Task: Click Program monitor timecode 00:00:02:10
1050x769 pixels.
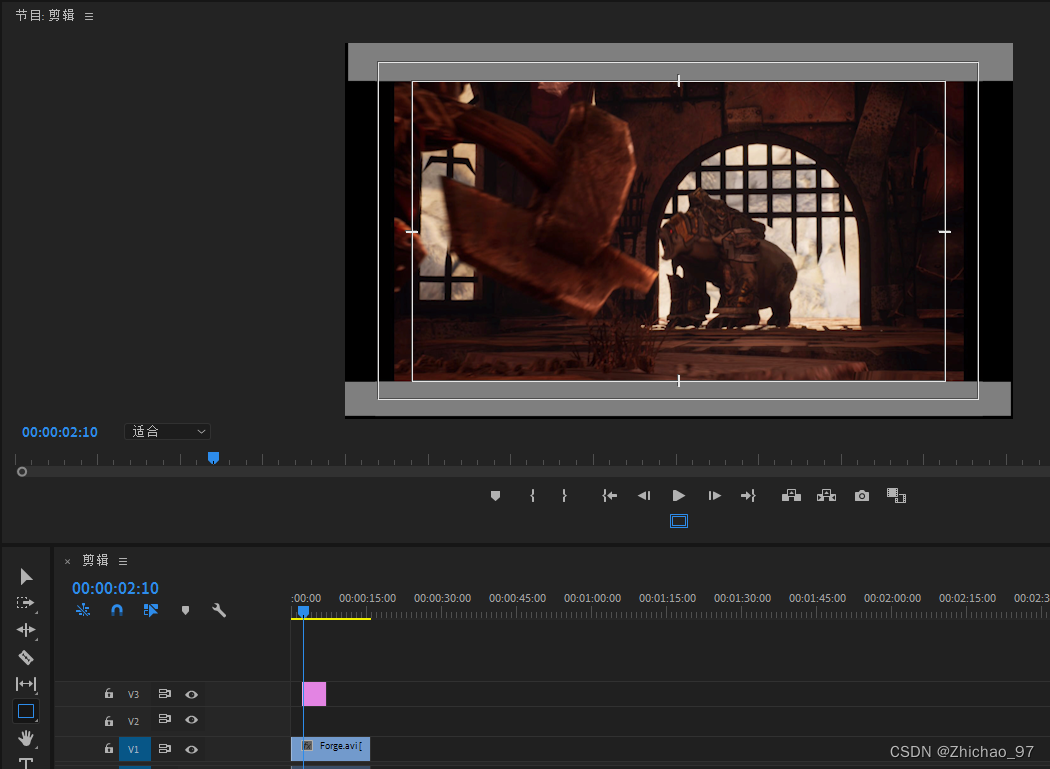Action: 60,432
